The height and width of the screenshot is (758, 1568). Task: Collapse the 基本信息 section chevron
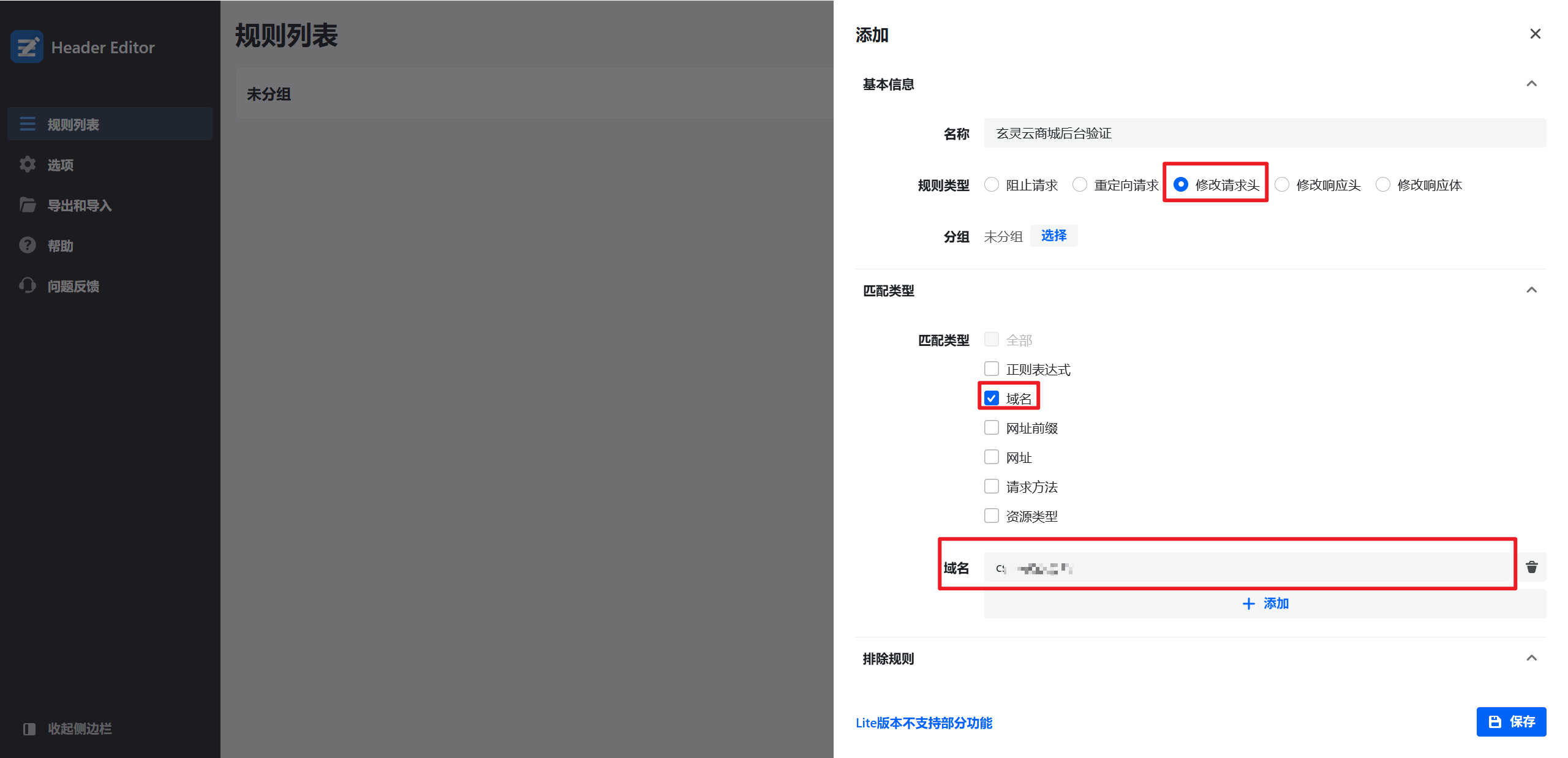click(1531, 84)
